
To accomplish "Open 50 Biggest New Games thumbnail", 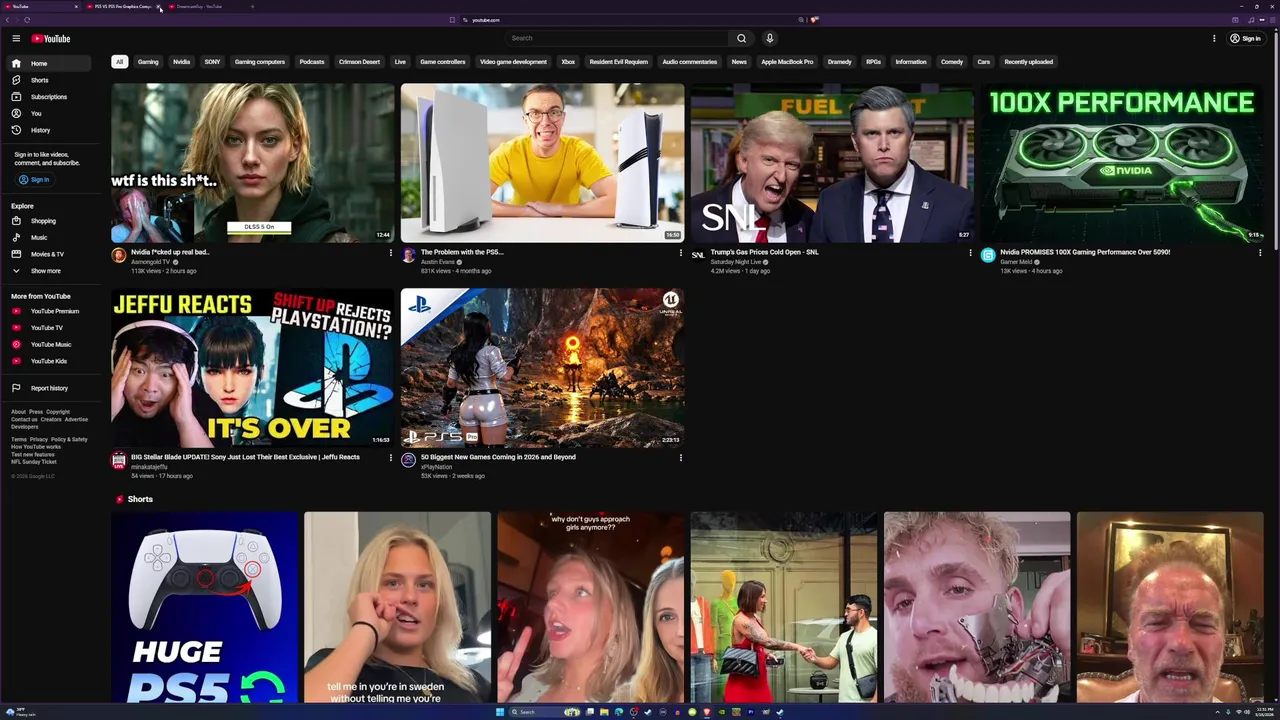I will (x=542, y=367).
